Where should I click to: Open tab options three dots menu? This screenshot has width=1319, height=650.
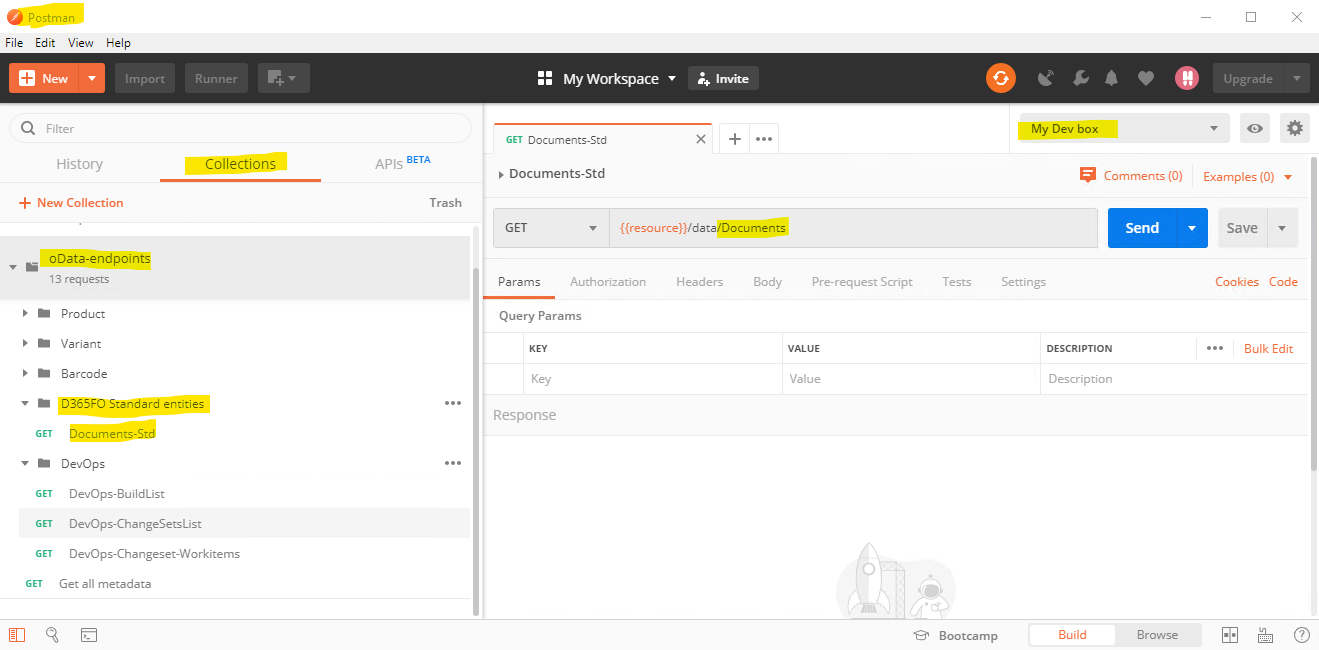click(x=764, y=139)
